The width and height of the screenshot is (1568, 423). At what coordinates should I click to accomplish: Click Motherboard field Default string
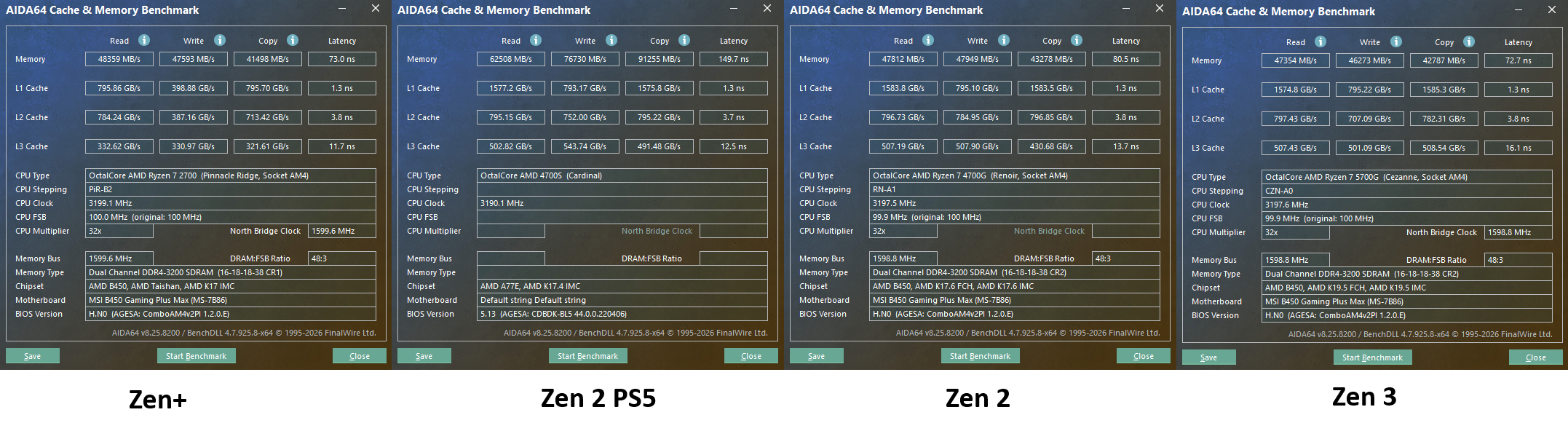(x=622, y=300)
